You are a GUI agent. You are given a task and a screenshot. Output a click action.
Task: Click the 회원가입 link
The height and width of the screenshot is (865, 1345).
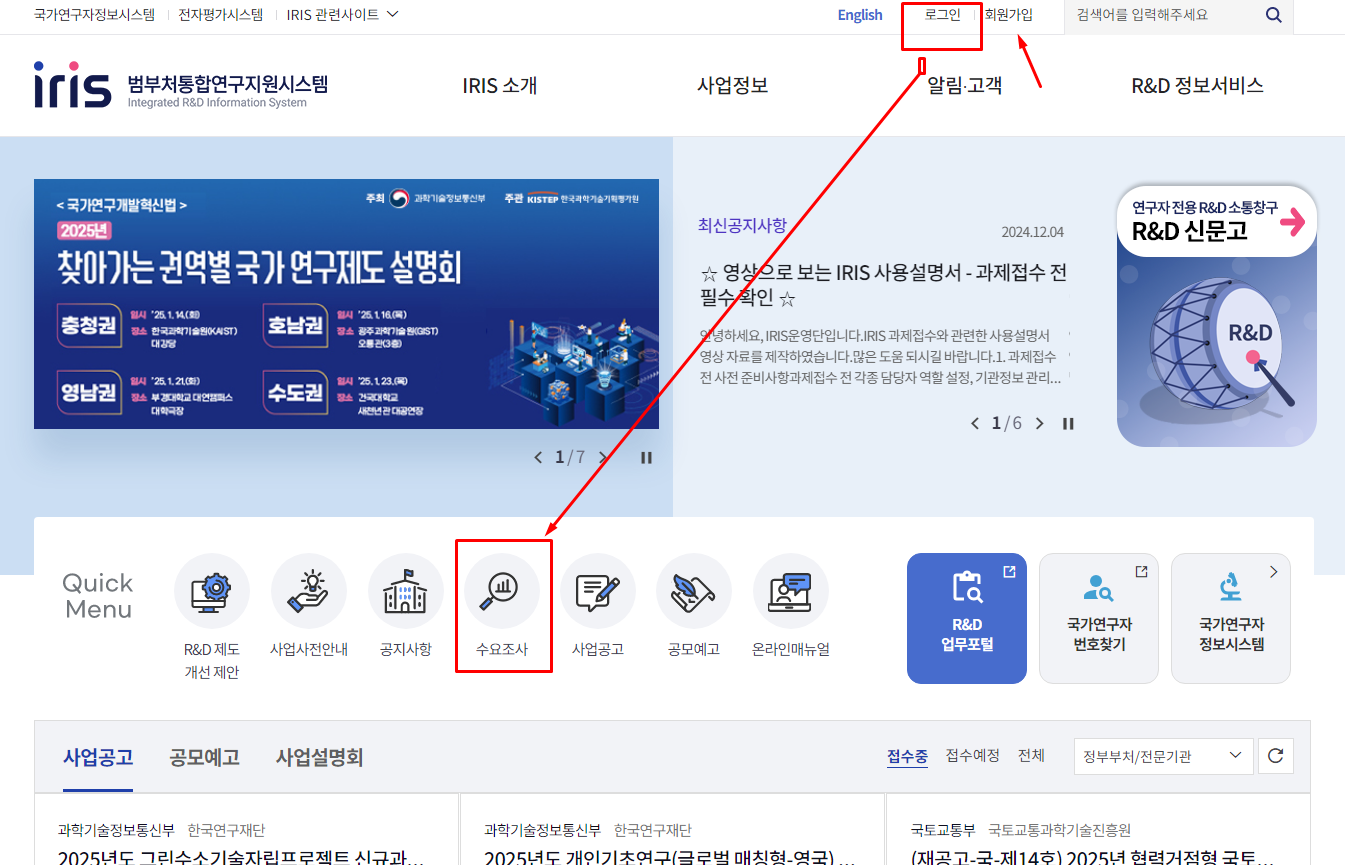tap(1009, 15)
